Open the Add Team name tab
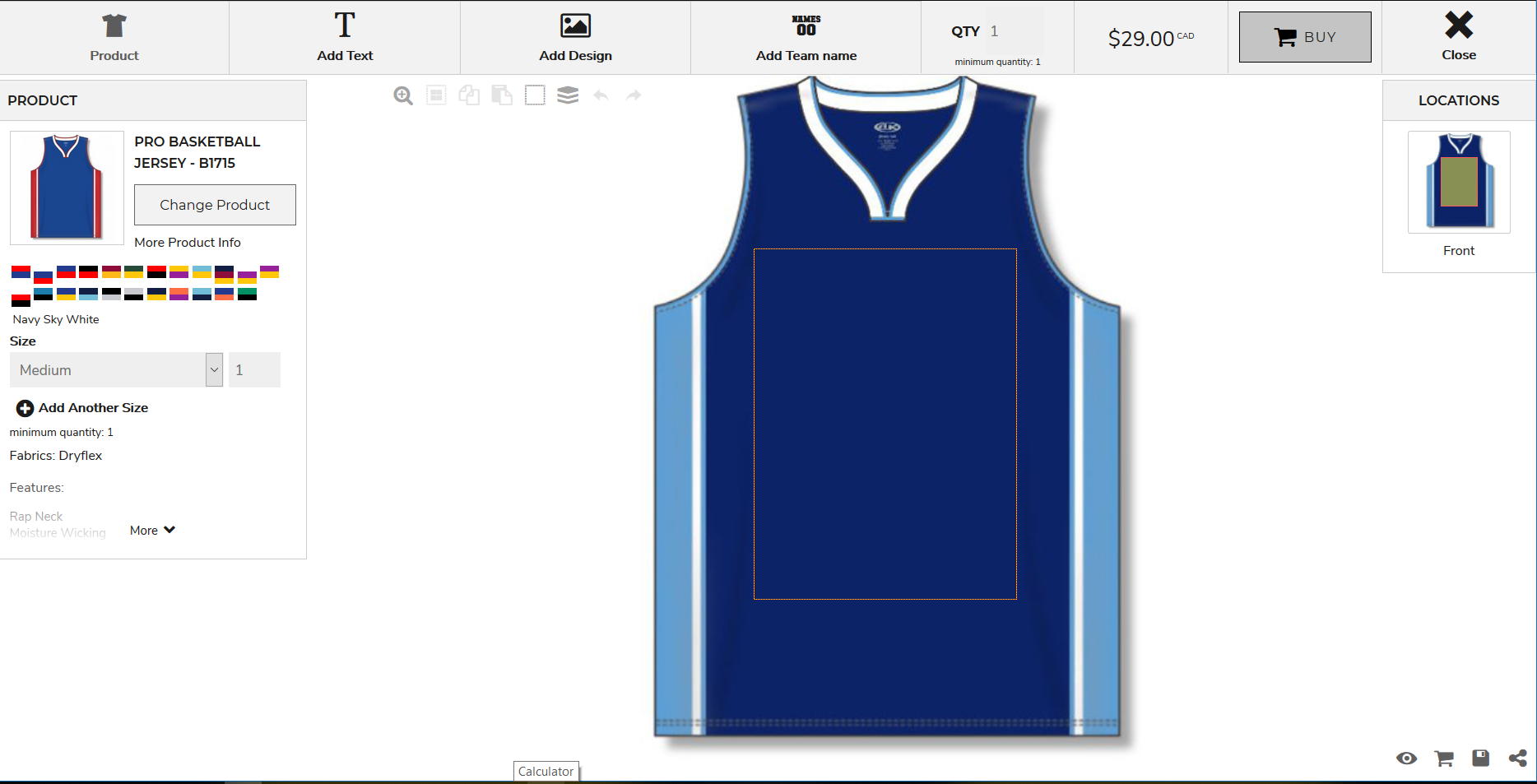 [x=806, y=37]
